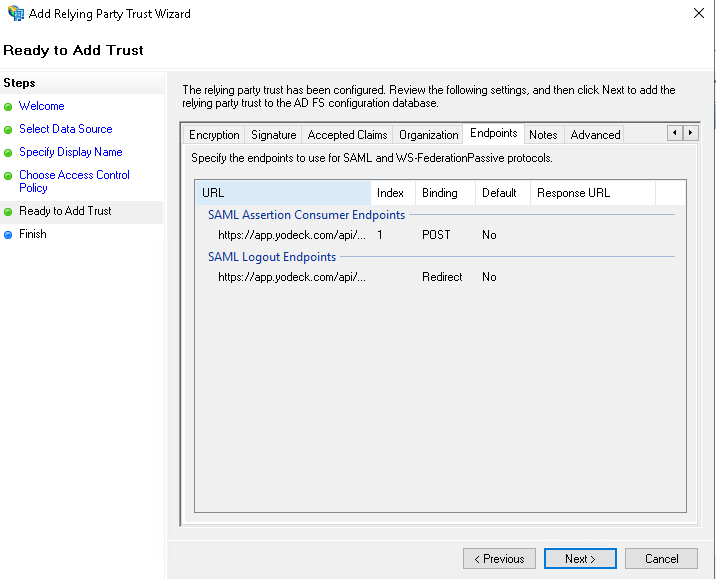Open the Notes tab
Viewport: 716px width, 579px height.
tap(543, 135)
